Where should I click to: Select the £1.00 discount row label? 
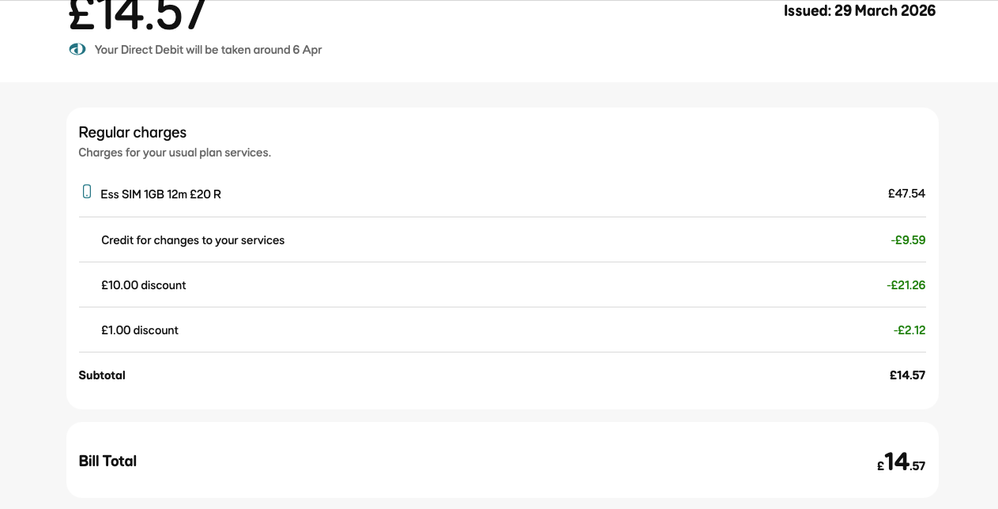139,330
